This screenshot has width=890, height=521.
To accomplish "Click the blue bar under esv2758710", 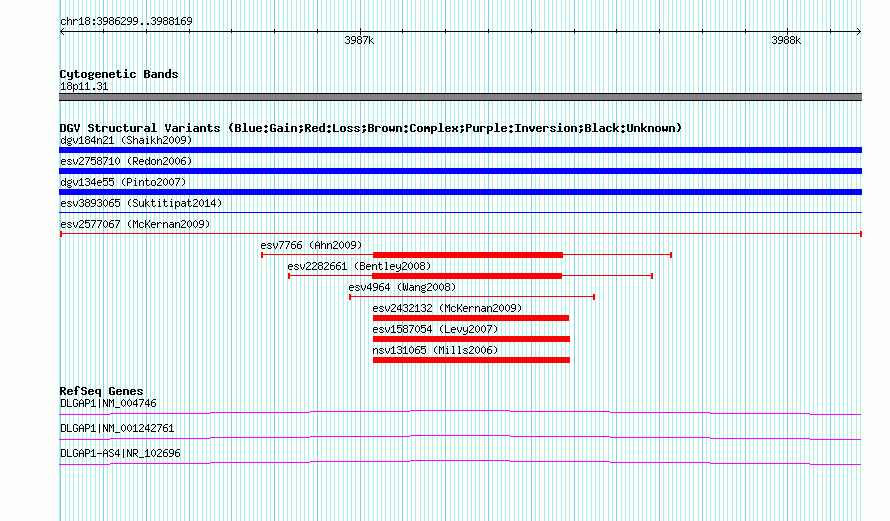I will 460,171.
